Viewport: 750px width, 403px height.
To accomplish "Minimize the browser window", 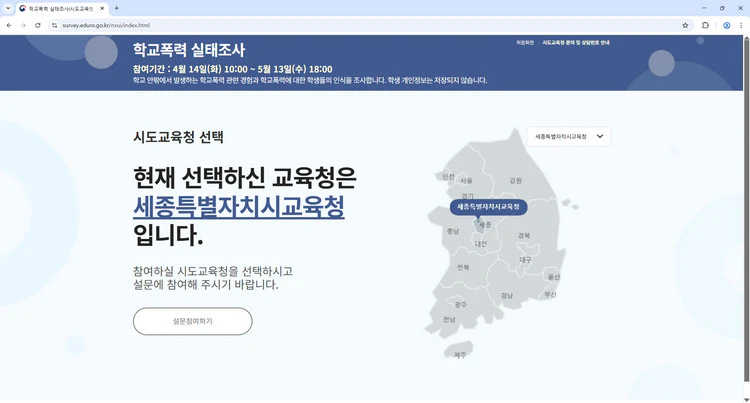I will click(704, 8).
